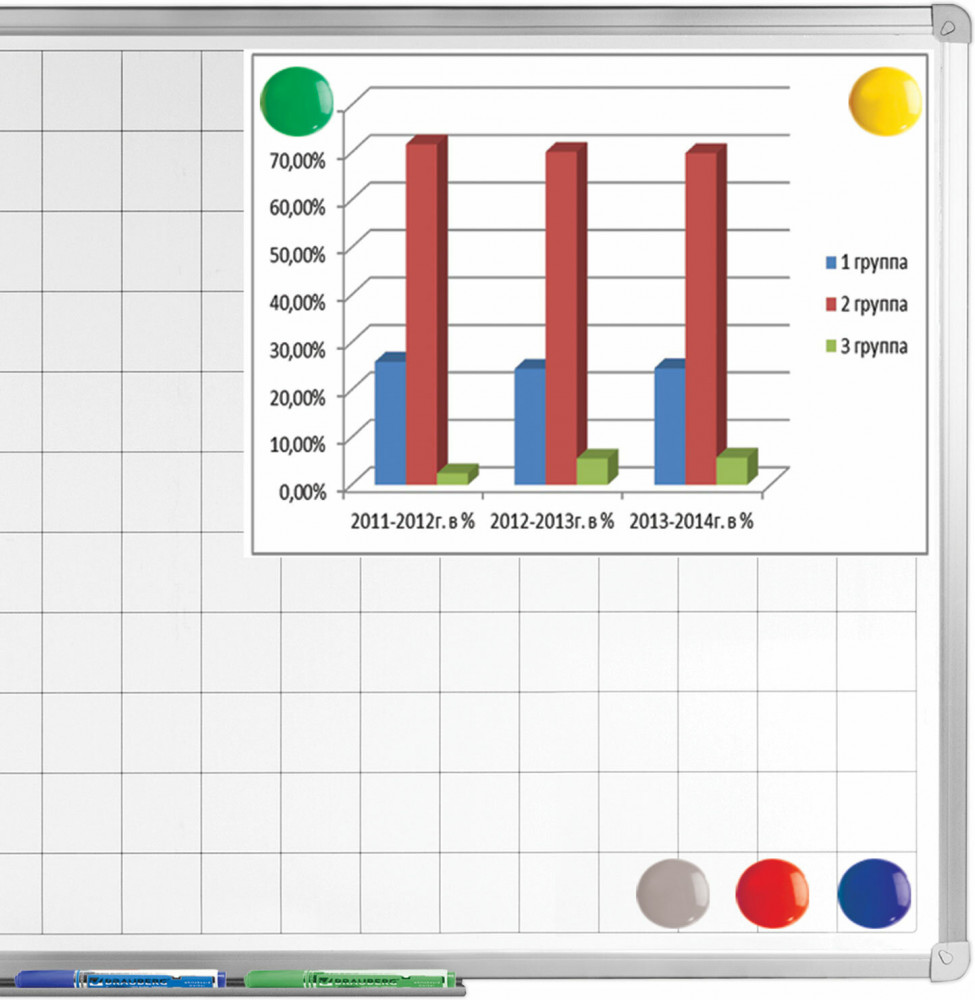
Task: Select the "2 группа" legend label
Action: pos(873,304)
